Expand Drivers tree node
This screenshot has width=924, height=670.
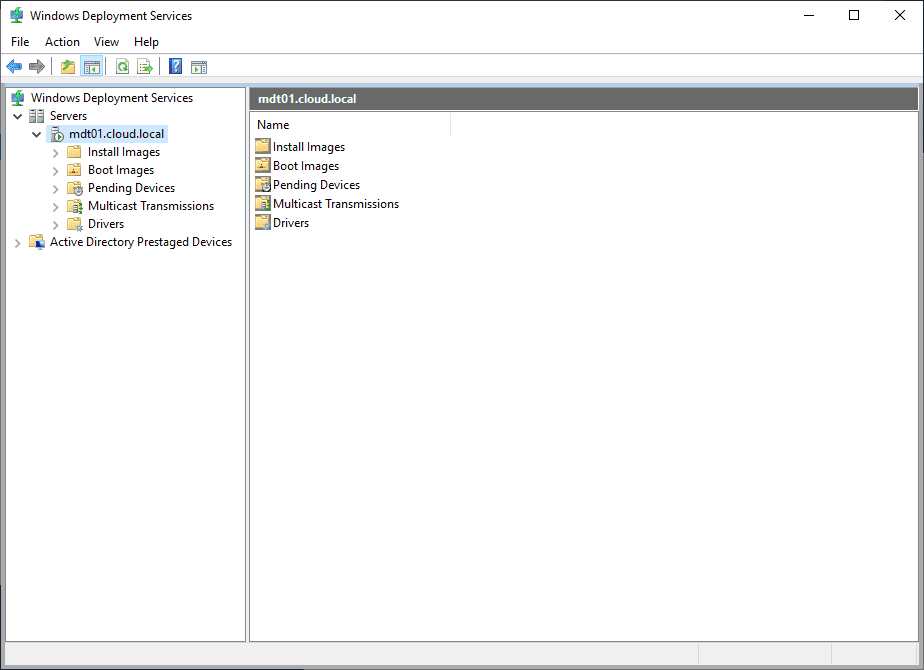coord(55,225)
